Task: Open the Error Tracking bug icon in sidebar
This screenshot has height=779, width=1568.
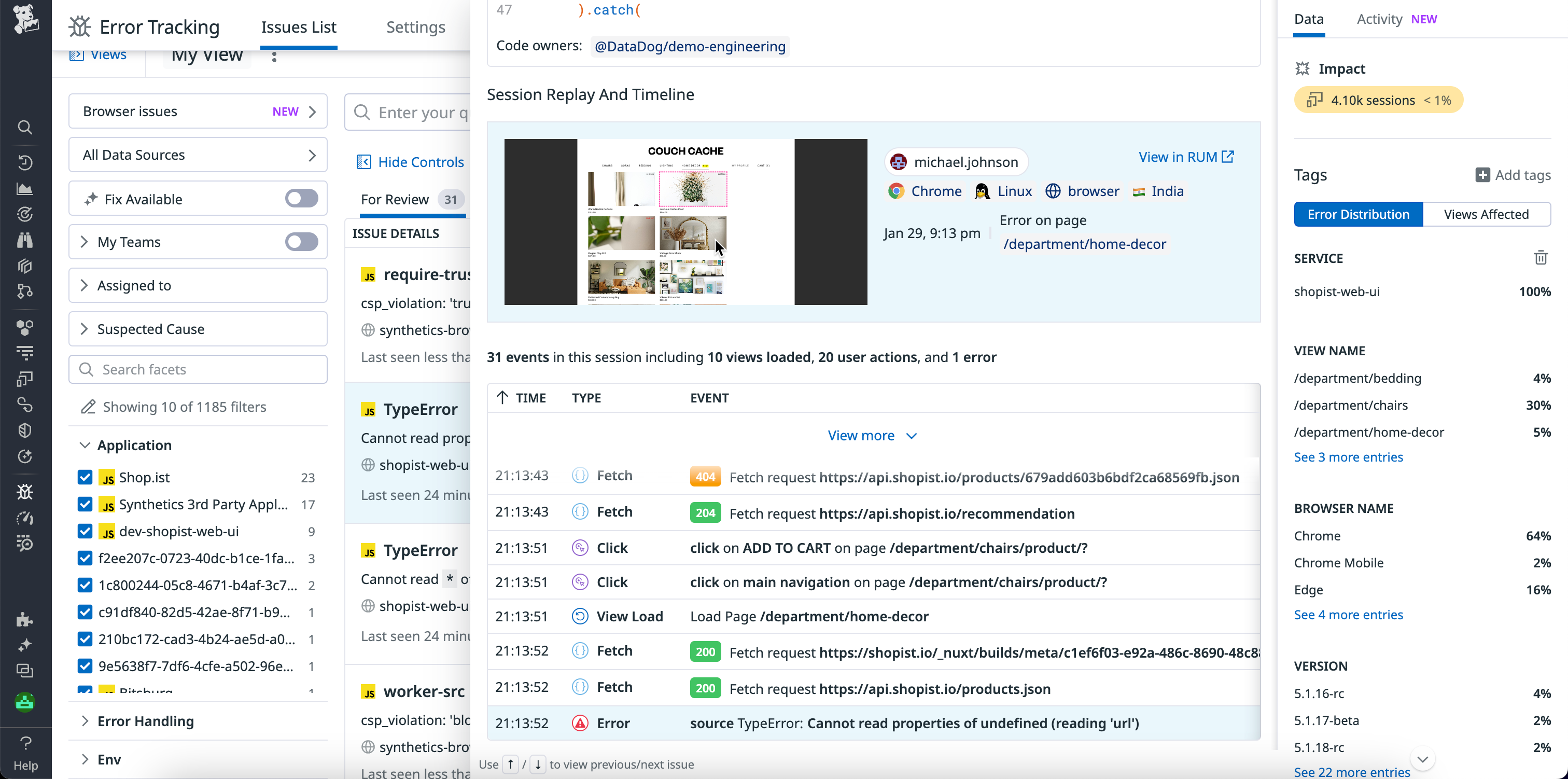Action: point(24,491)
